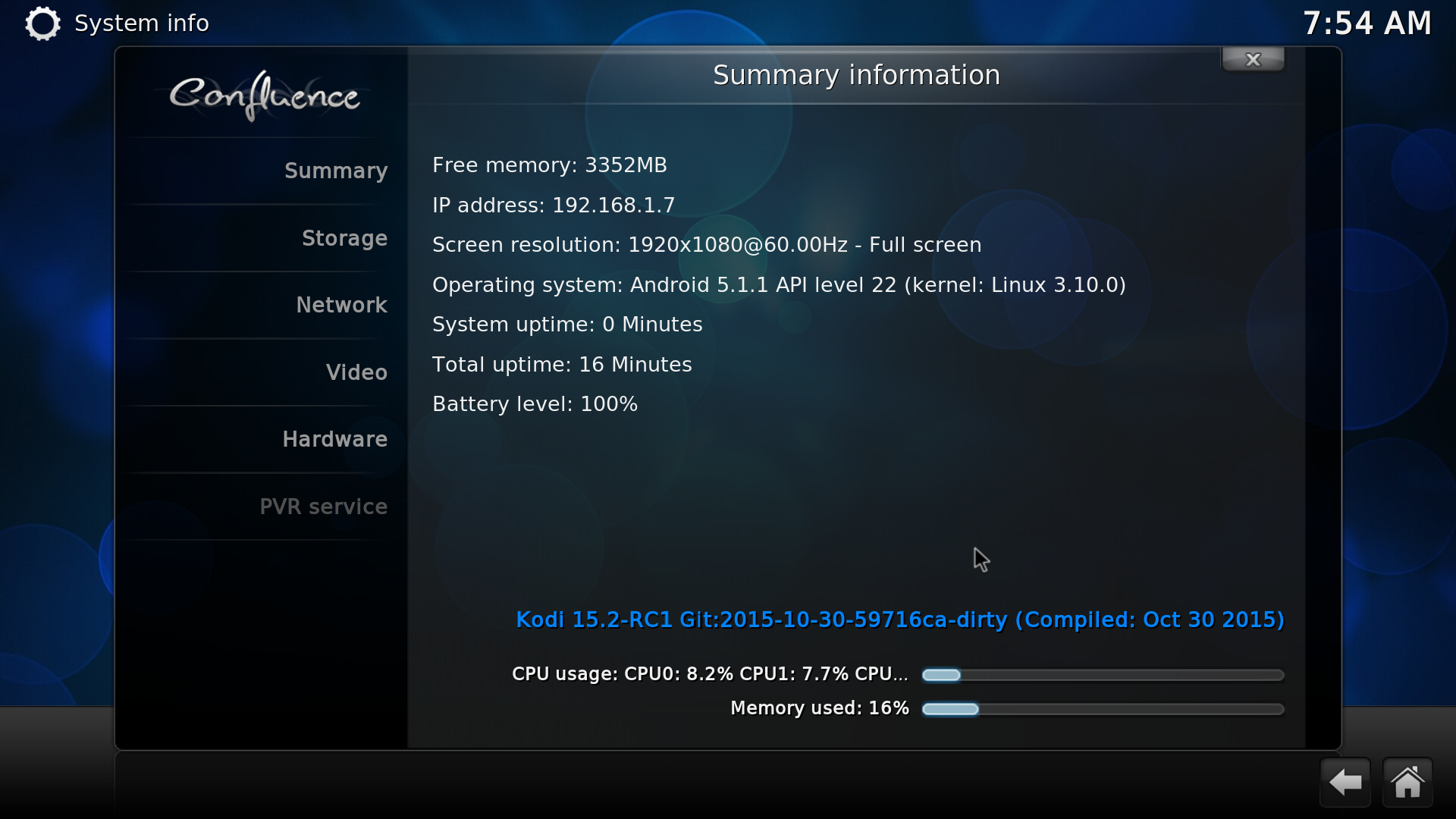This screenshot has width=1456, height=819.
Task: Click the 7:54 AM clock
Action: point(1367,24)
